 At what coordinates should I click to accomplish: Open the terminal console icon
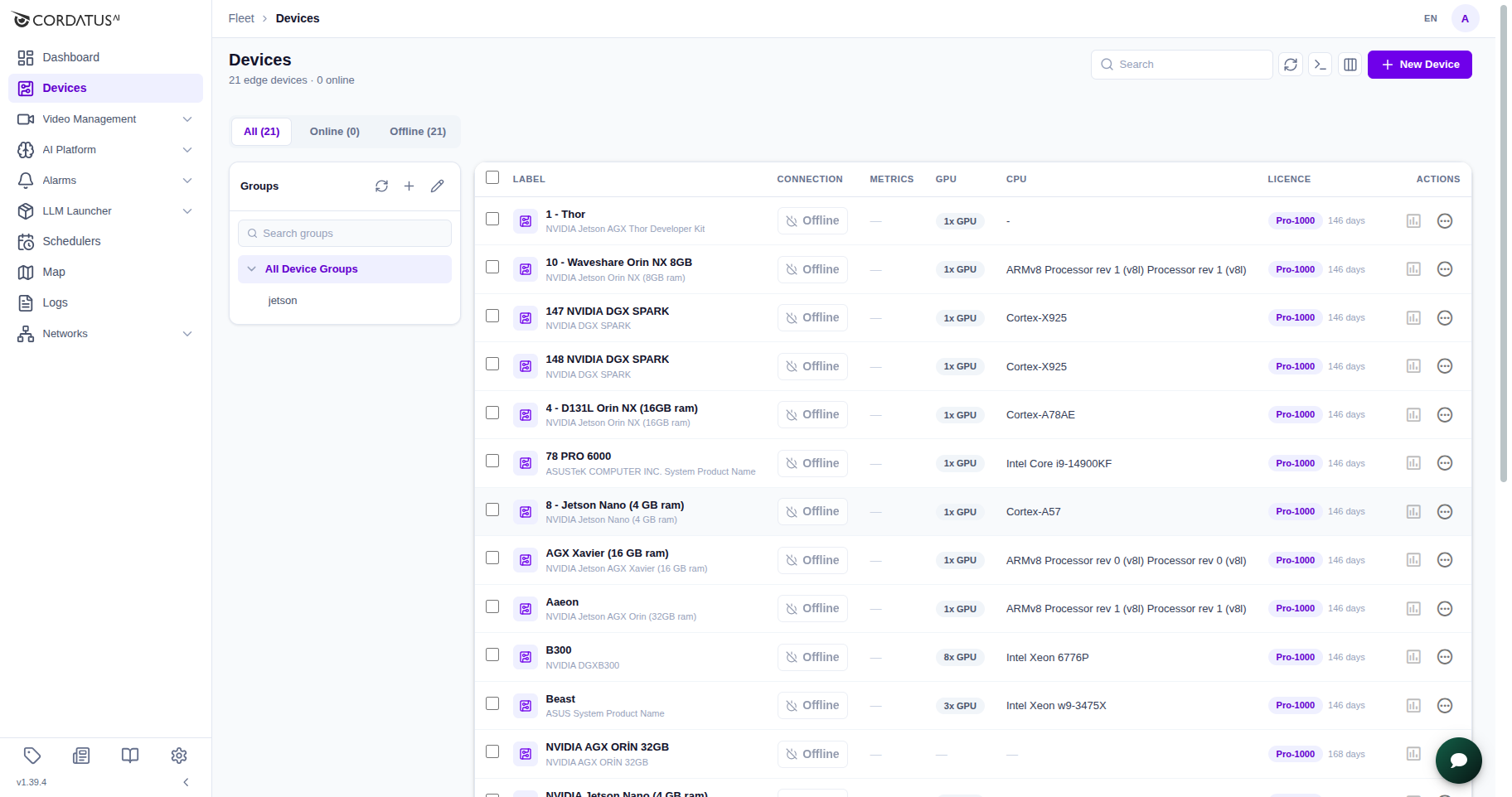(1321, 65)
